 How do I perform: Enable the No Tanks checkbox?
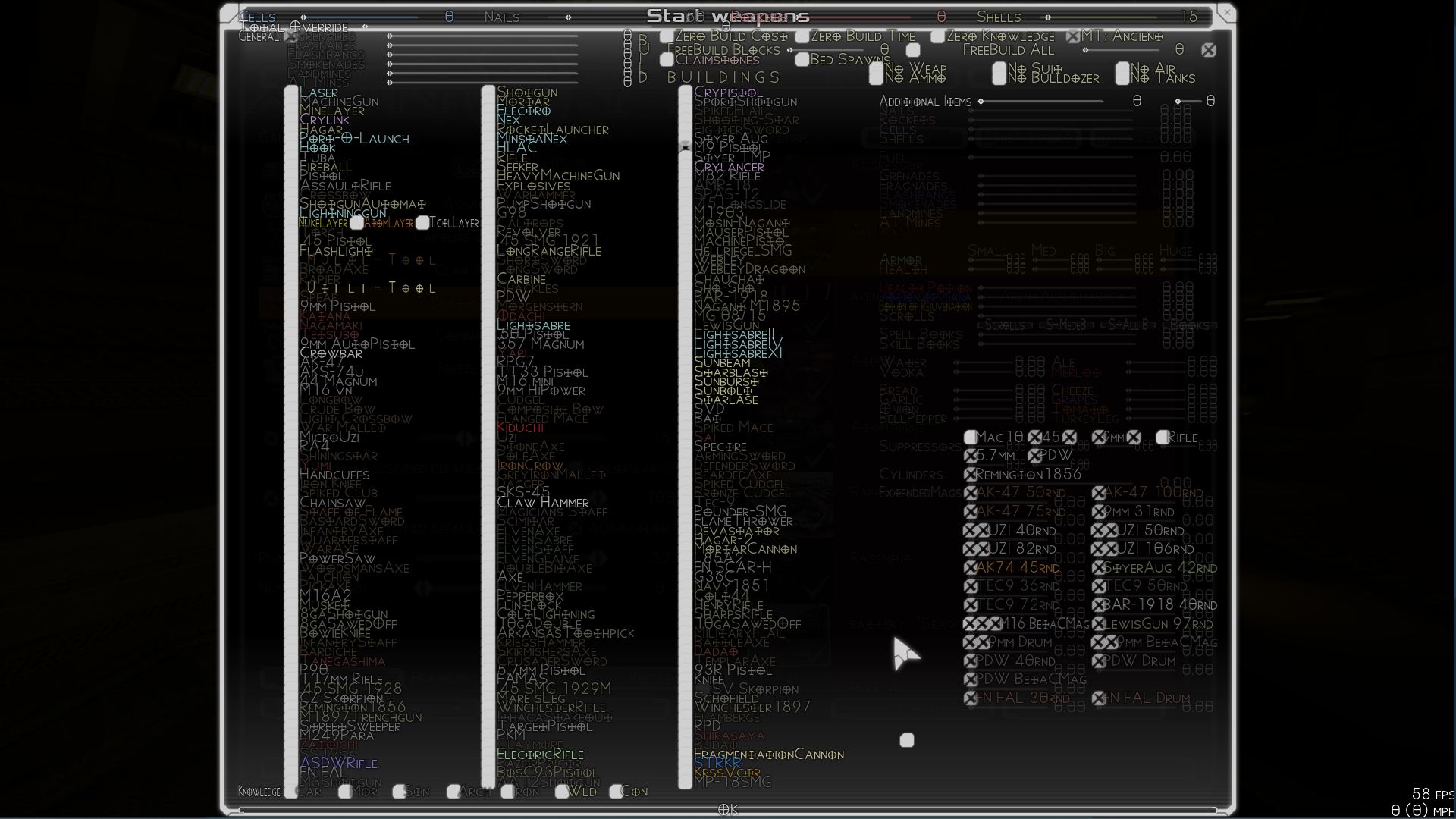pyautogui.click(x=1123, y=78)
